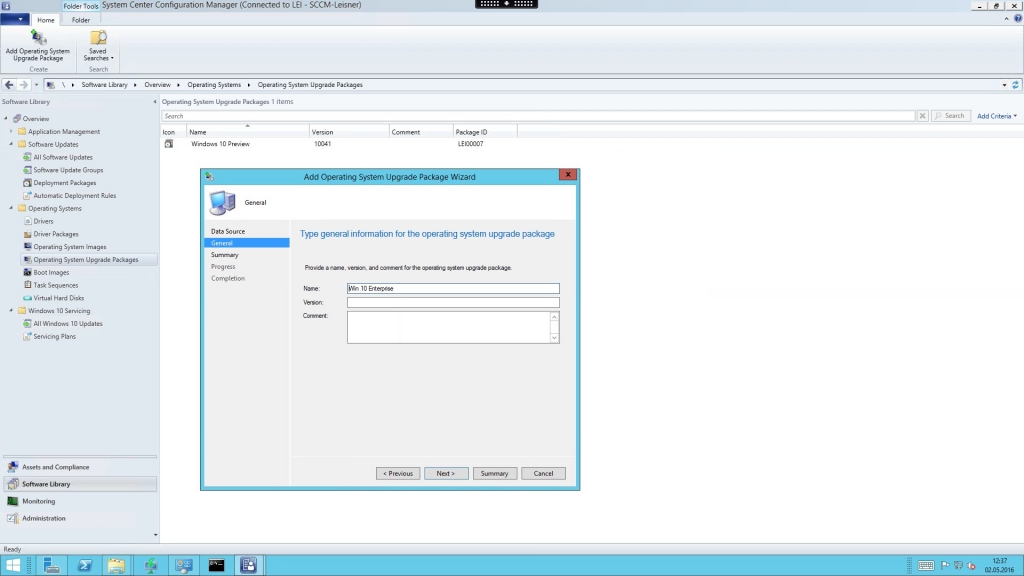This screenshot has width=1024, height=576.
Task: Select Automatic Deployment Rules node
Action: point(74,195)
